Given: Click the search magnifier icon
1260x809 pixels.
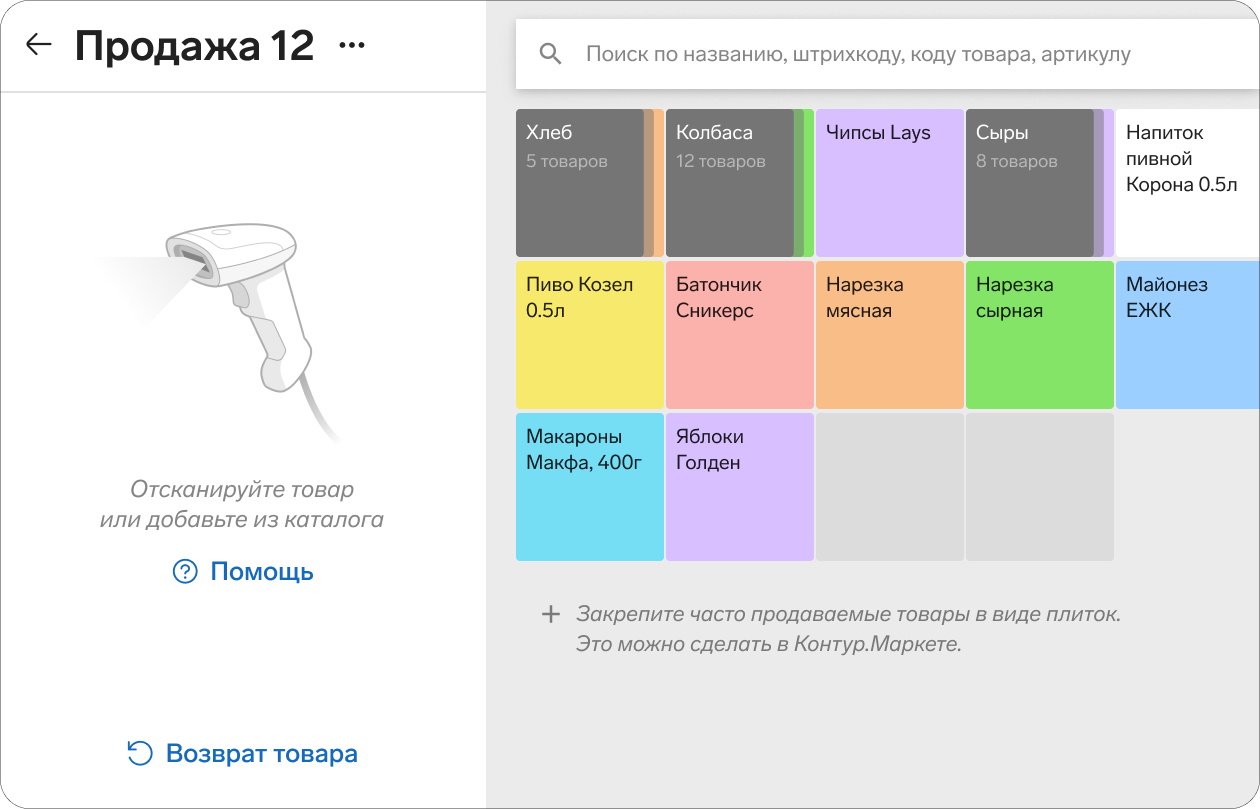Looking at the screenshot, I should click(x=550, y=54).
